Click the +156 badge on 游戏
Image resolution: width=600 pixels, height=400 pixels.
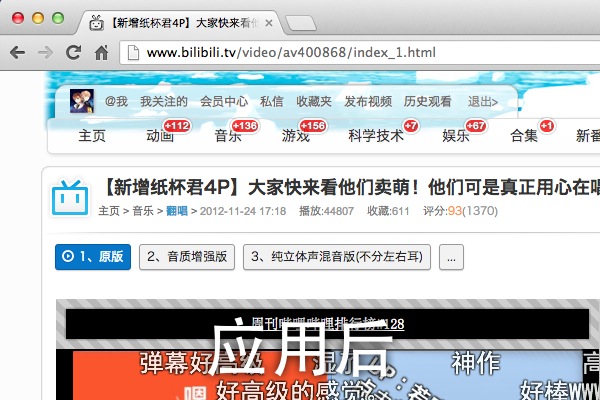point(313,126)
